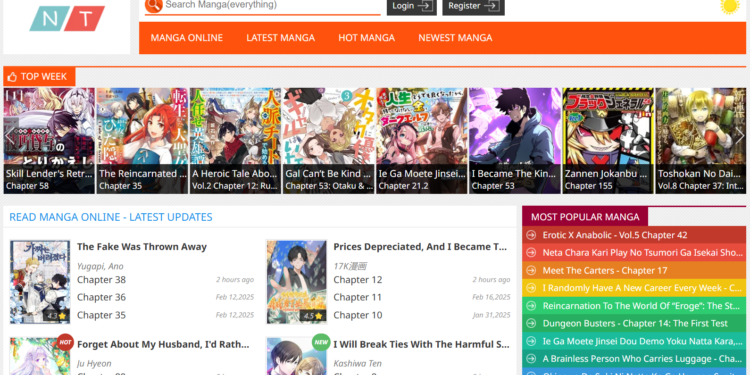Open the HOT MANGA menu item
Viewport: 750px width, 375px height.
(x=366, y=38)
